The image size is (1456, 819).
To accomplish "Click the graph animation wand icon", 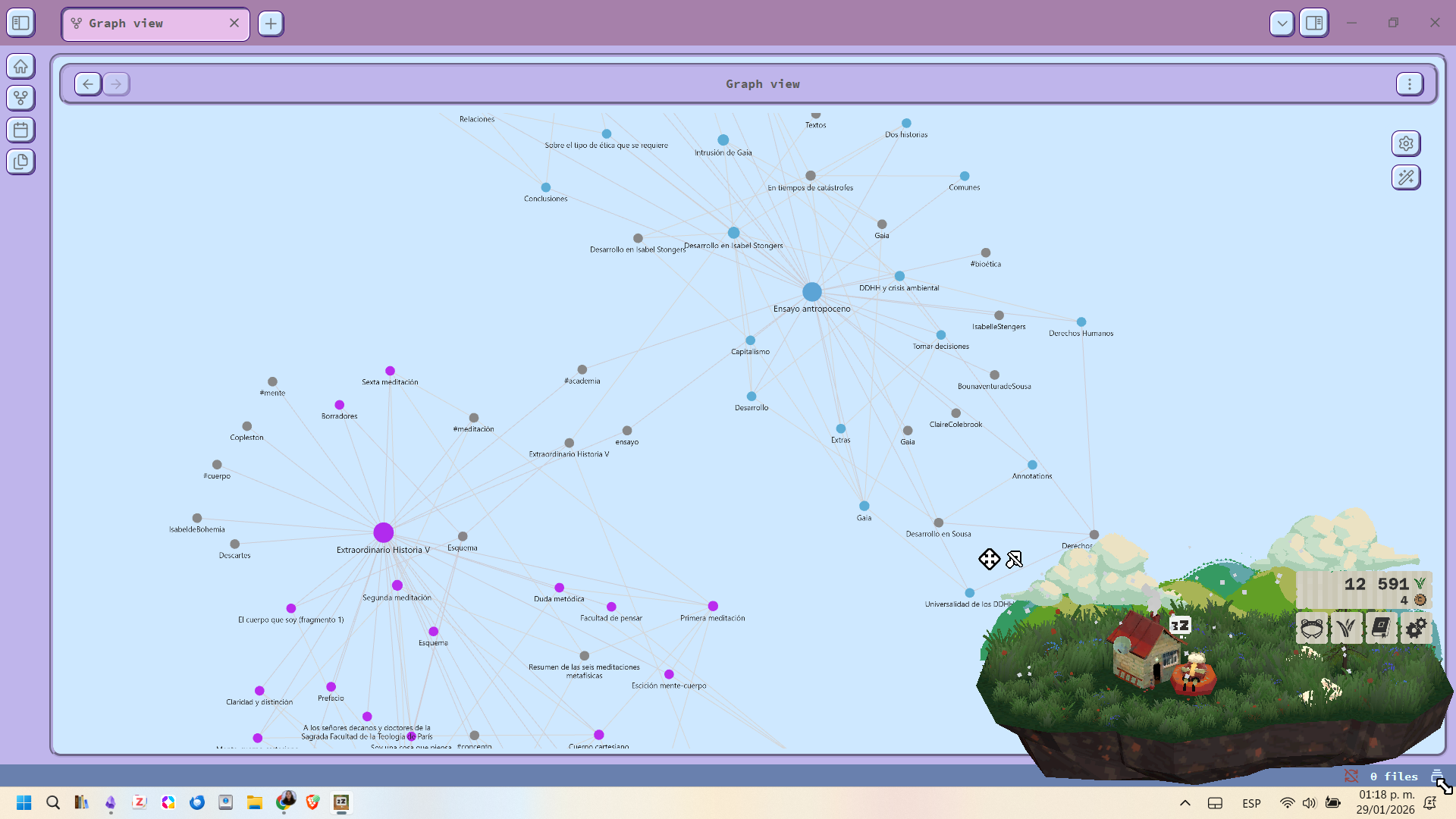I will (x=1406, y=177).
